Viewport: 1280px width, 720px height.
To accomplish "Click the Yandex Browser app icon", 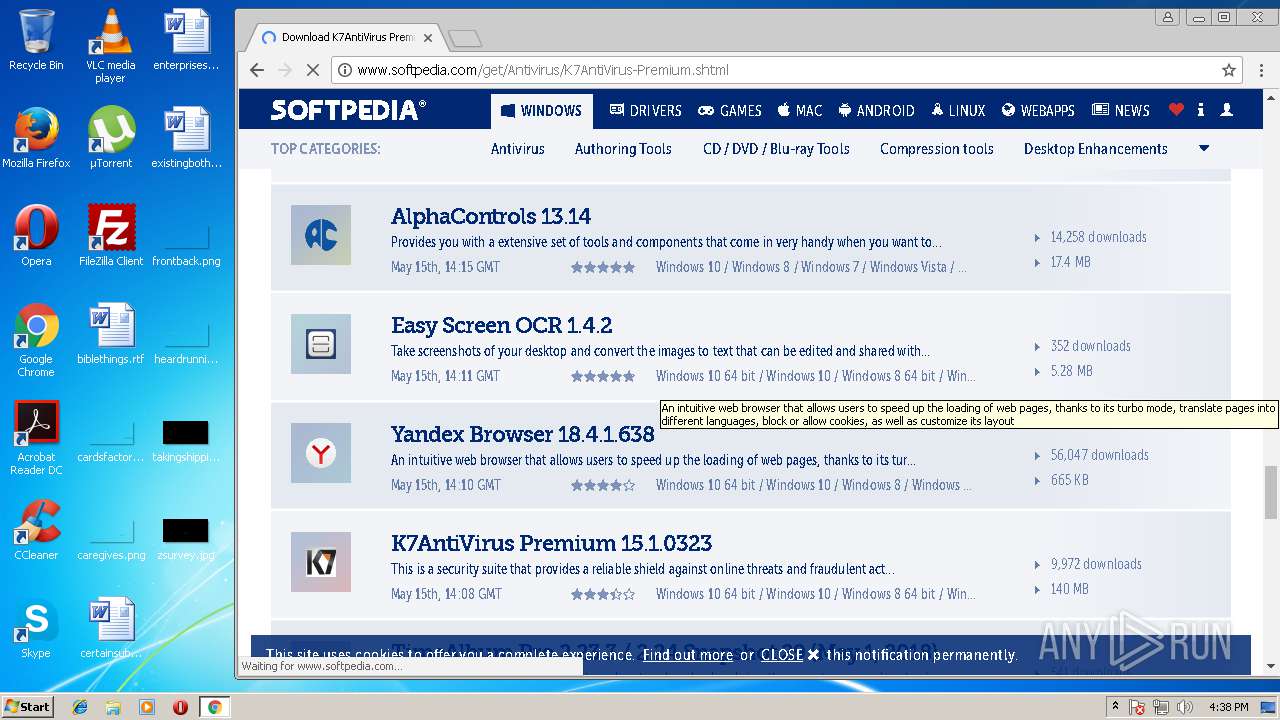I will pos(321,453).
